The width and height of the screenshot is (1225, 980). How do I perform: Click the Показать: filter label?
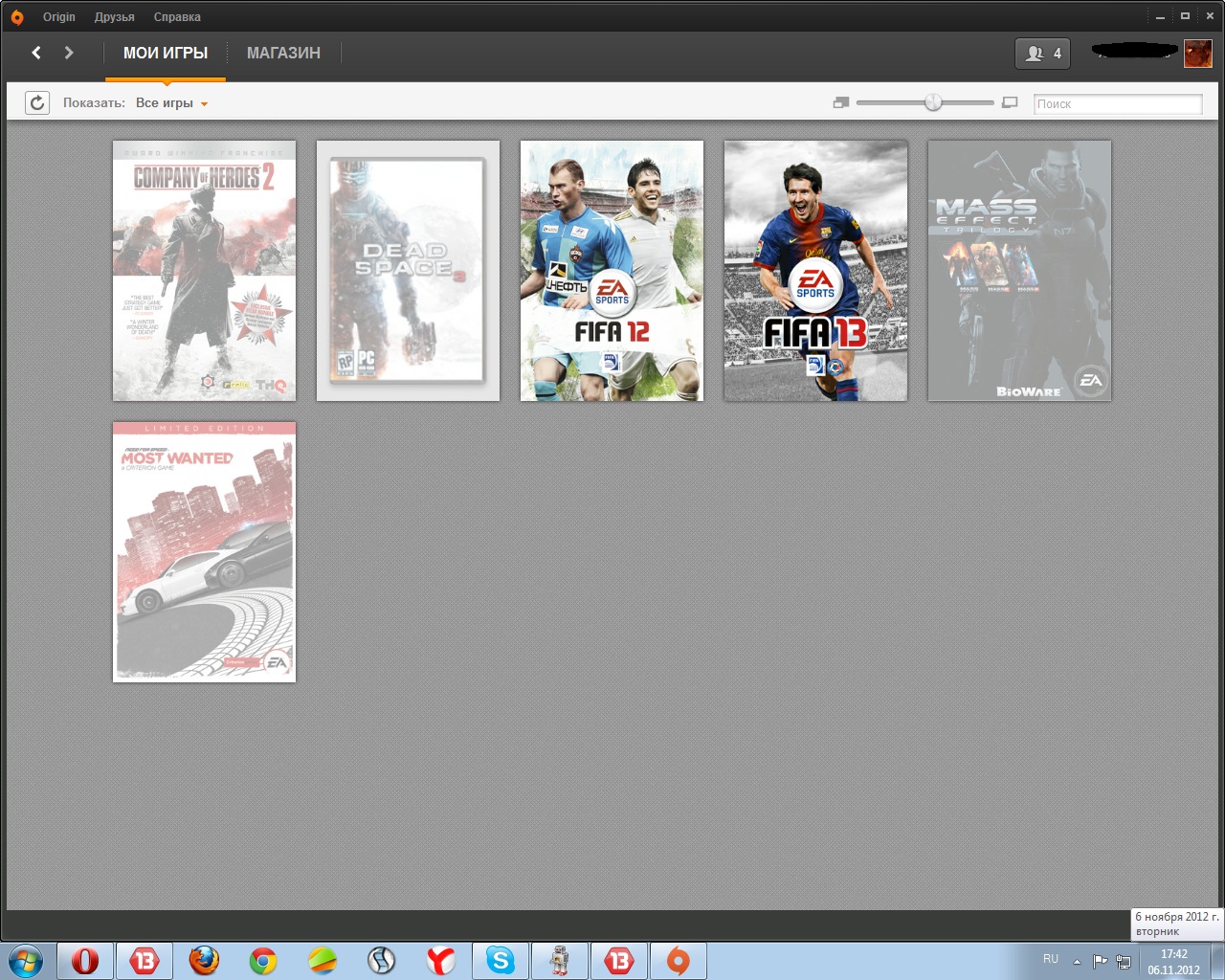[94, 103]
